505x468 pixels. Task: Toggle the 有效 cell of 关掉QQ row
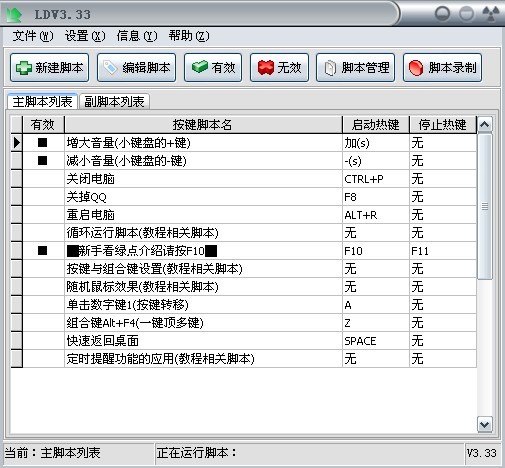coord(43,197)
